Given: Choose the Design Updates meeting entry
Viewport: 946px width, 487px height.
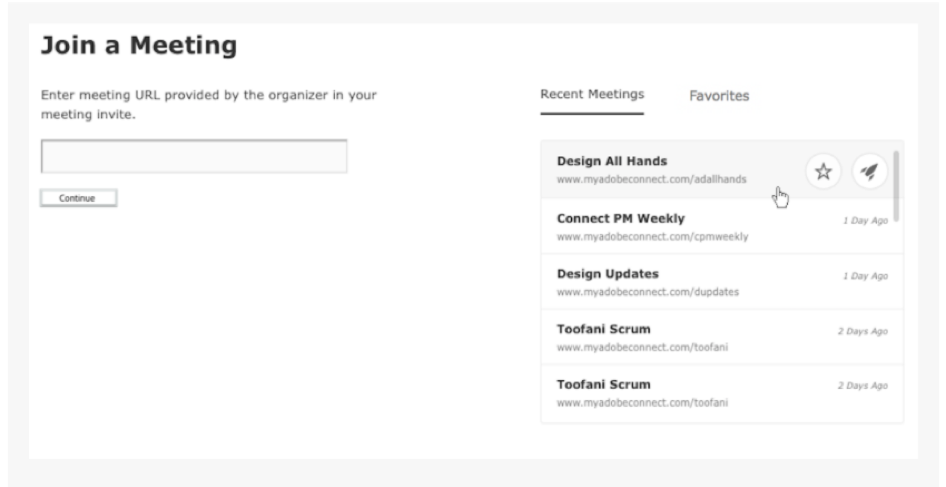Looking at the screenshot, I should pyautogui.click(x=722, y=281).
